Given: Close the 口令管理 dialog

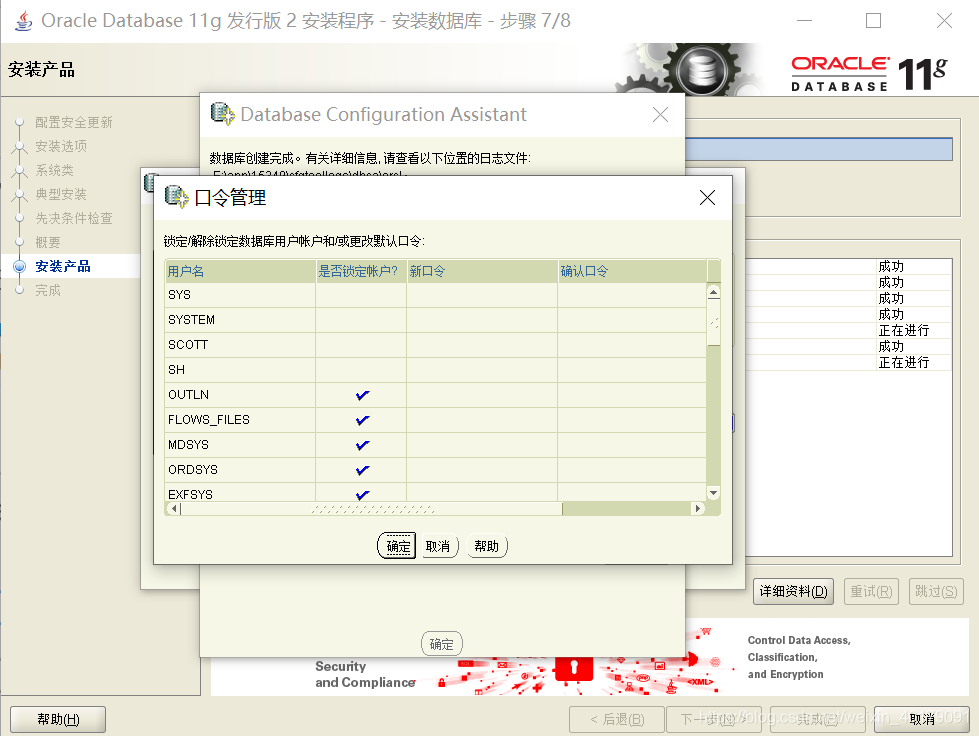Looking at the screenshot, I should pos(707,198).
